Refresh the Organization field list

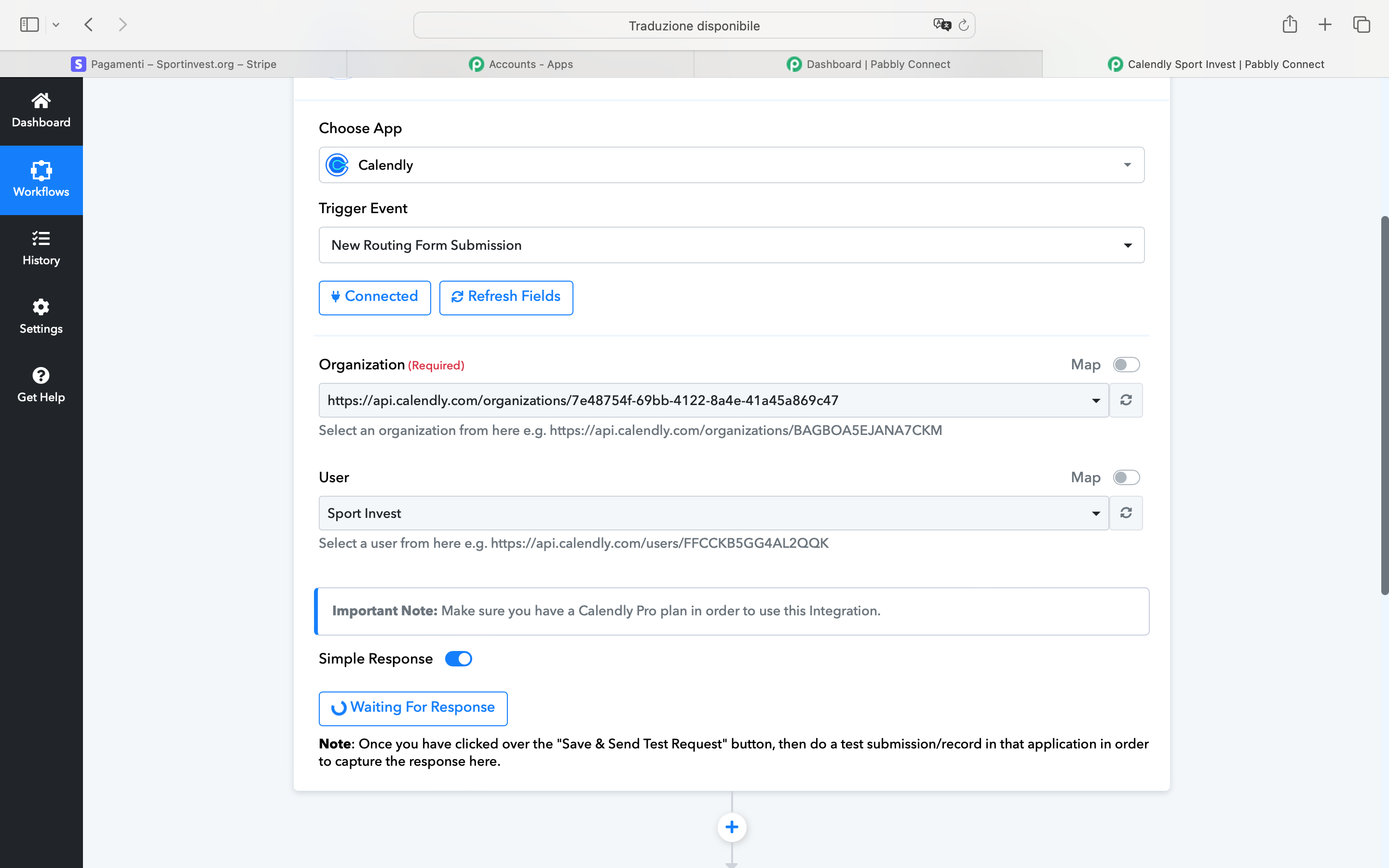1126,400
